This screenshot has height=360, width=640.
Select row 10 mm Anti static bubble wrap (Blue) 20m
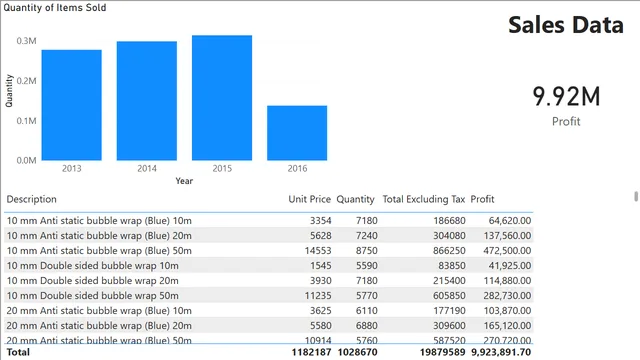(x=269, y=236)
